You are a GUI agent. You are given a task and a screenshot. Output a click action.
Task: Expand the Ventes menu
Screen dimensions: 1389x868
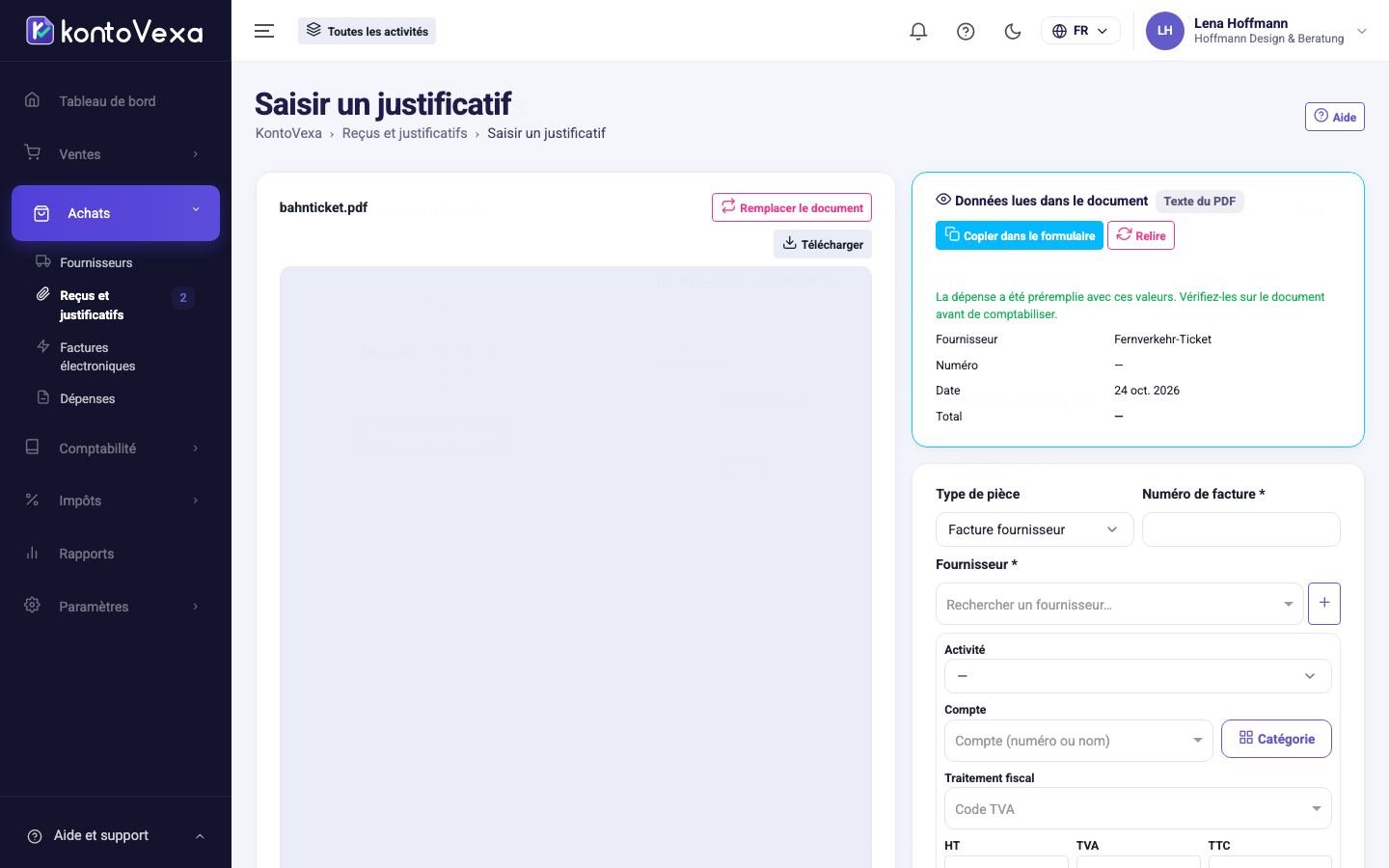point(116,154)
